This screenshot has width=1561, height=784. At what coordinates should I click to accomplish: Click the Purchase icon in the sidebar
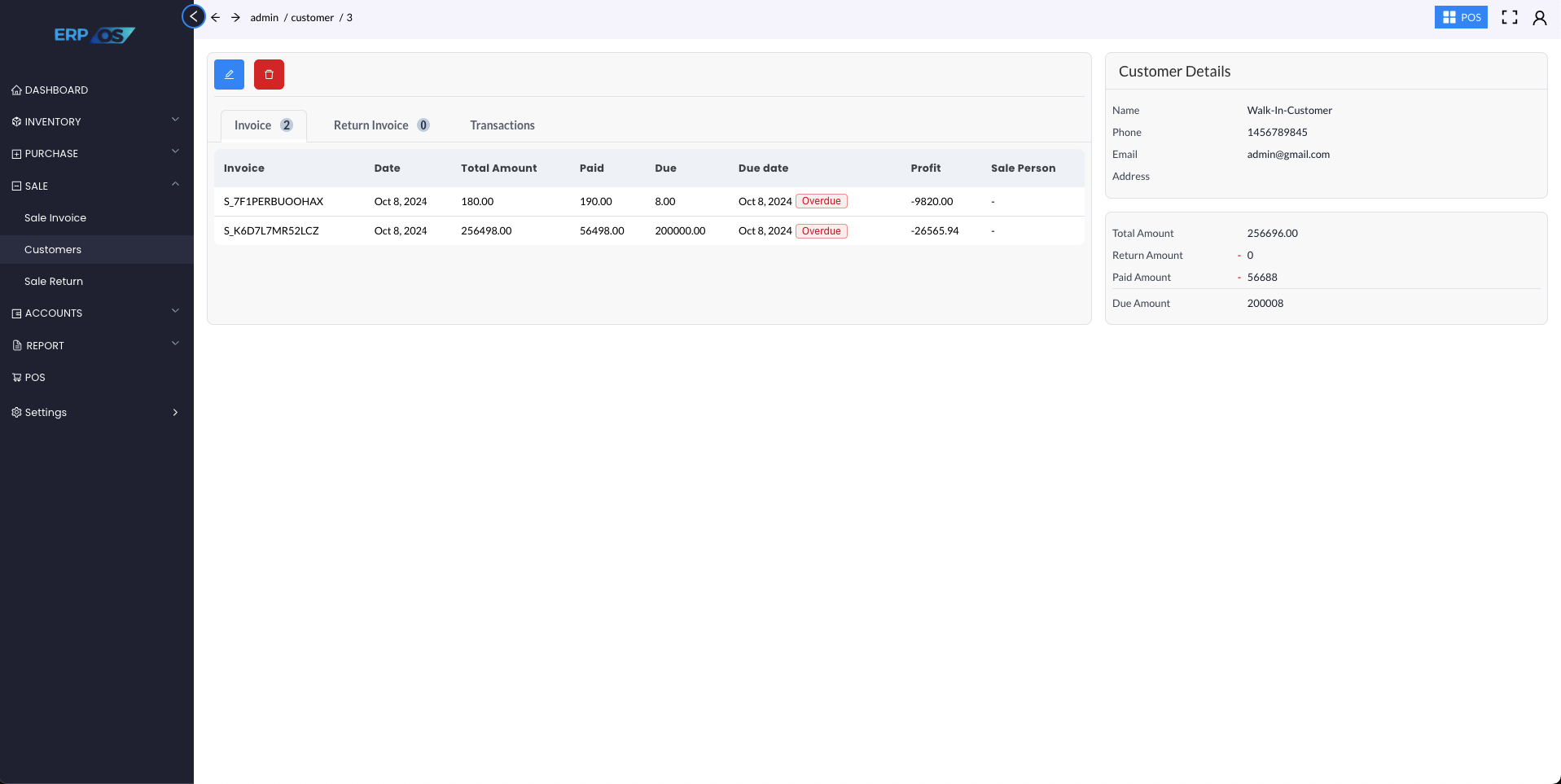click(16, 153)
